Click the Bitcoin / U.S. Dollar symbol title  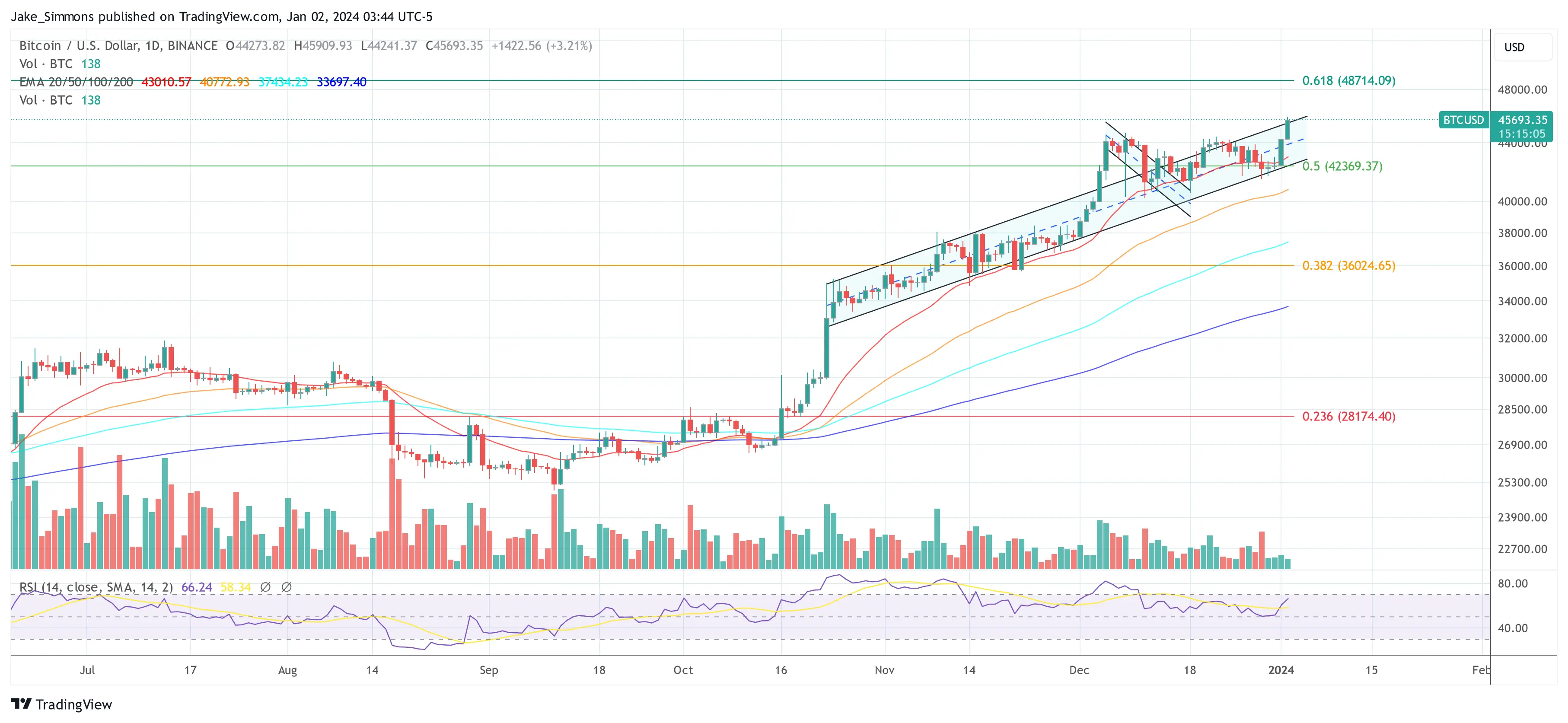pos(118,46)
